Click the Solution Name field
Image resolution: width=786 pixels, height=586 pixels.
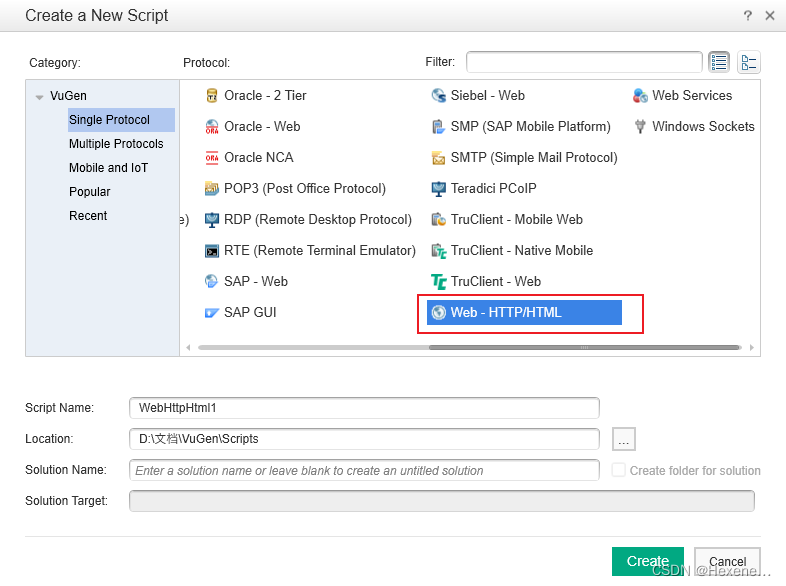pos(364,470)
